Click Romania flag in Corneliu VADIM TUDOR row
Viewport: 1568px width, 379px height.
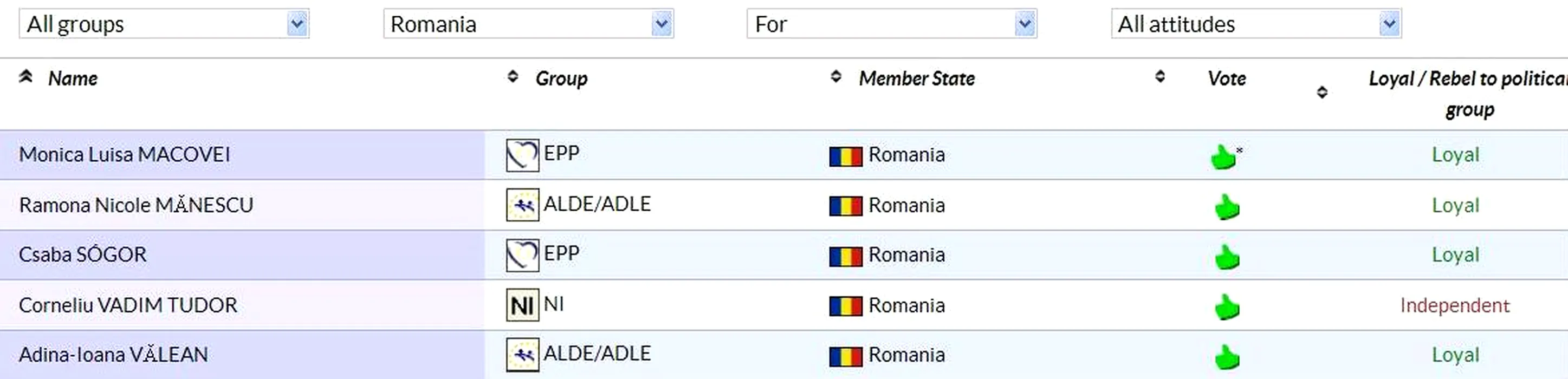point(845,306)
